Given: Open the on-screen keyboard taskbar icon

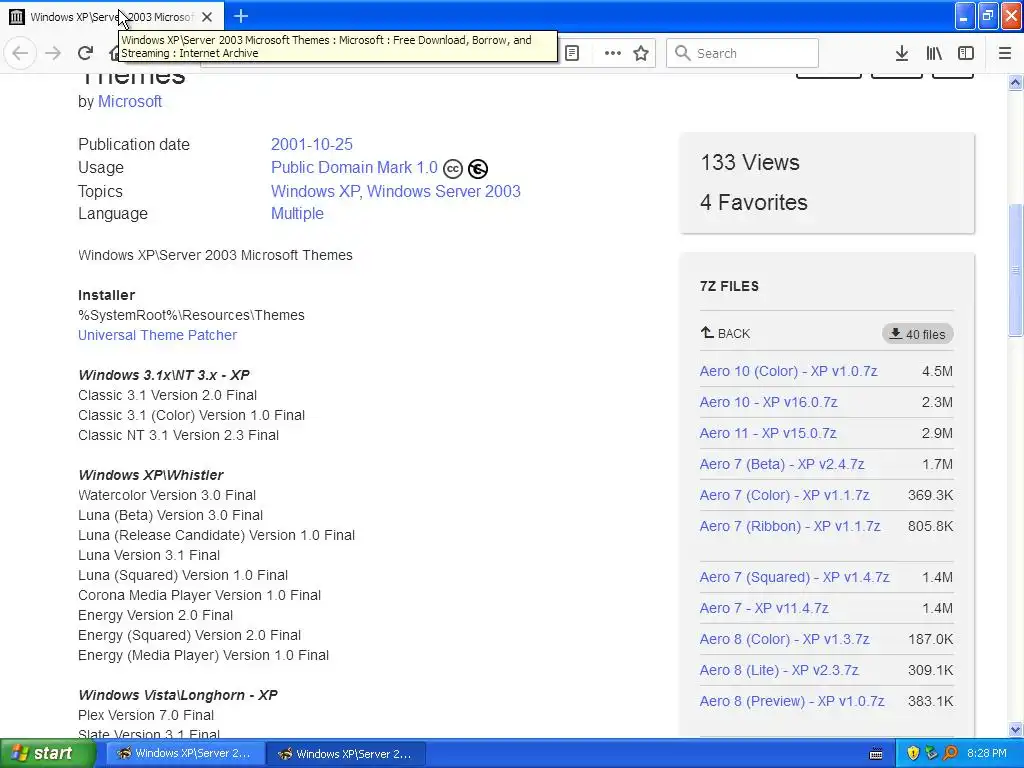Looking at the screenshot, I should pyautogui.click(x=876, y=754).
